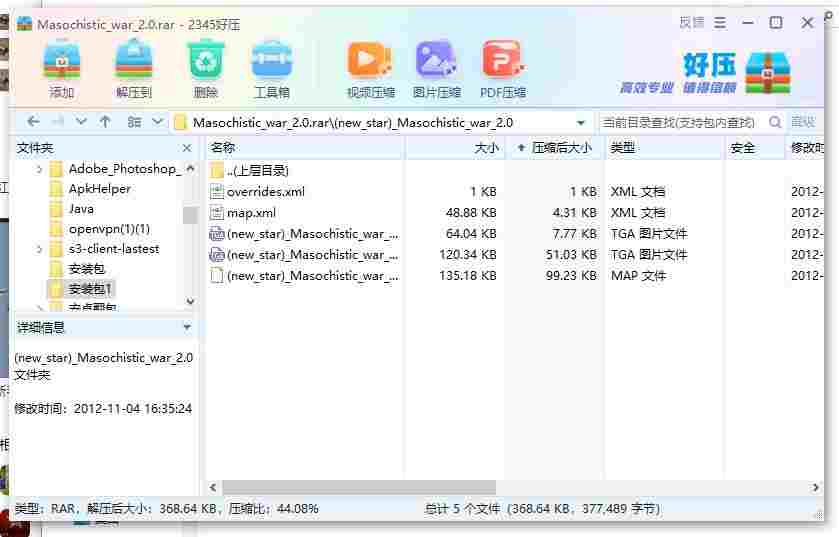This screenshot has width=839, height=537.
Task: Click the 高级 advanced search button
Action: (x=803, y=122)
